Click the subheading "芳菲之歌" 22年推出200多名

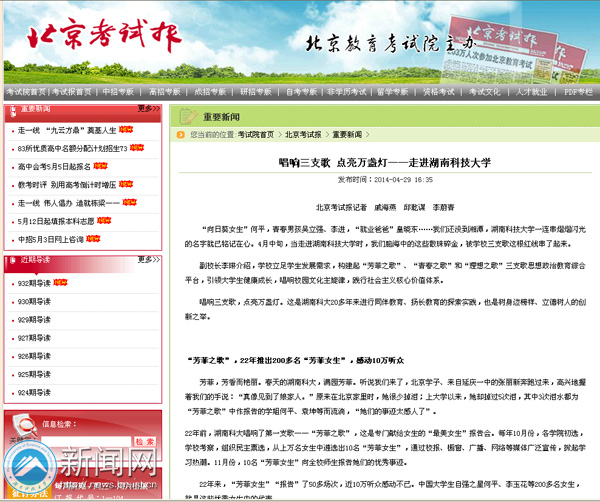[295, 360]
